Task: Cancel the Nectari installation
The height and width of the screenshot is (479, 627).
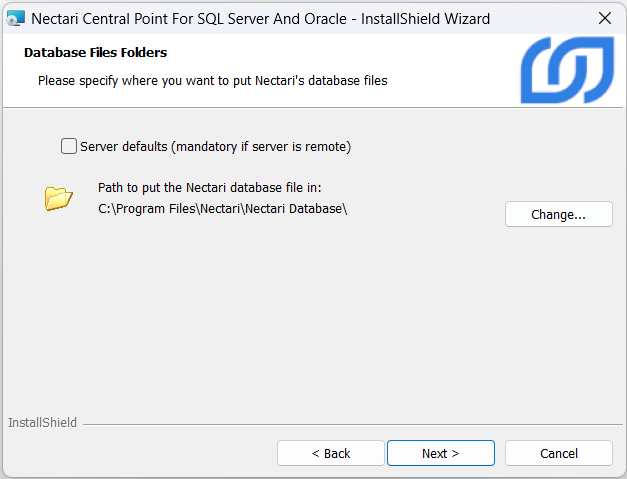Action: click(x=558, y=453)
